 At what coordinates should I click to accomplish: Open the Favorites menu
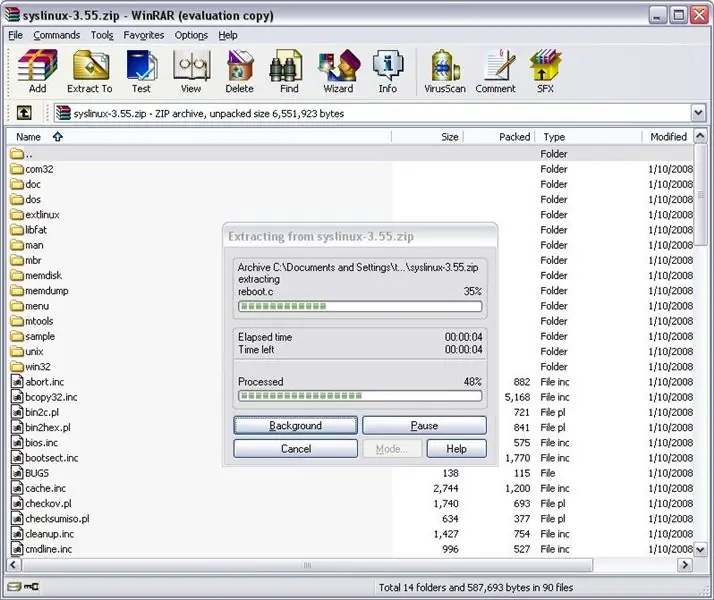click(x=143, y=35)
